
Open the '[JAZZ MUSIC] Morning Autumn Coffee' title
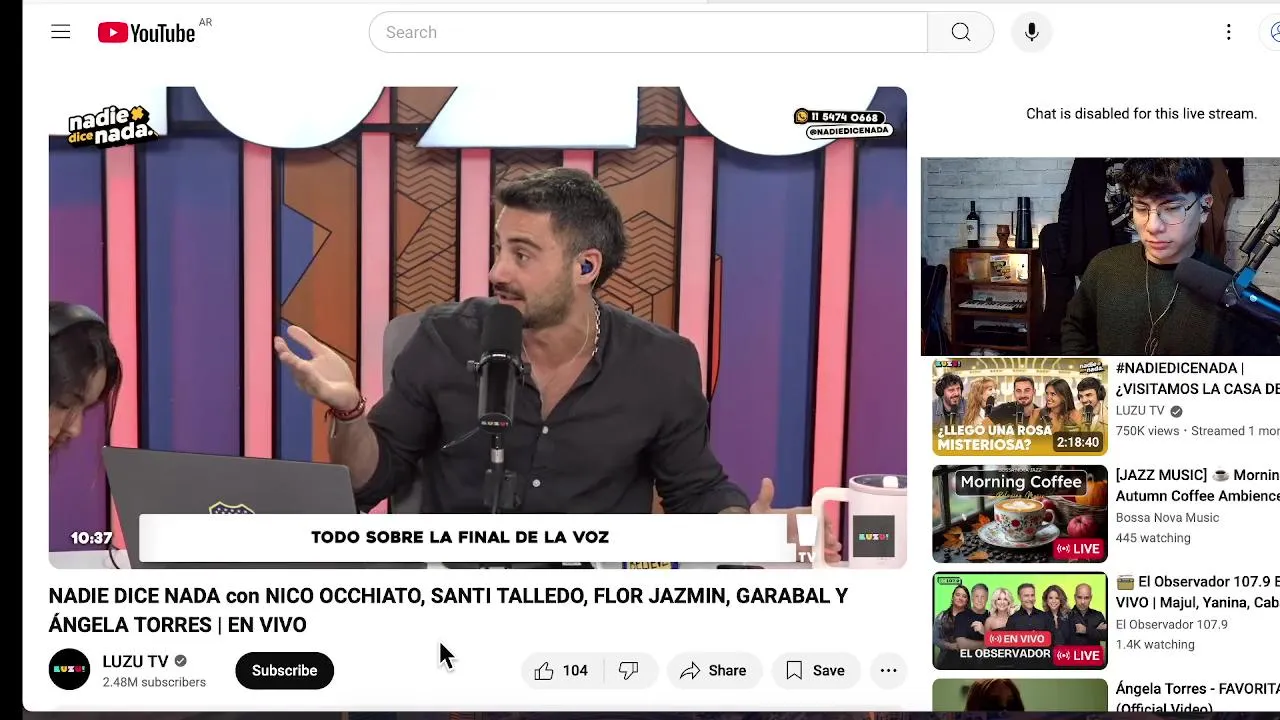pyautogui.click(x=1198, y=485)
